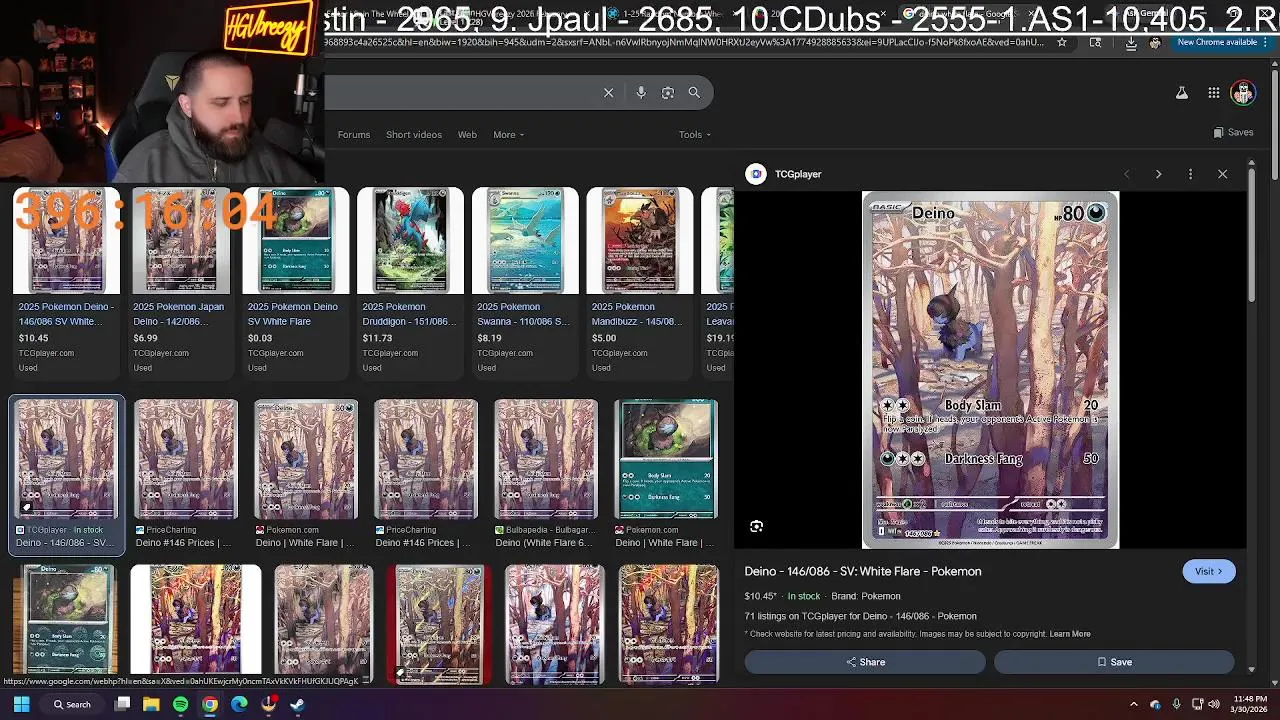Open Microsoft Edge from the taskbar
1280x720 pixels.
pyautogui.click(x=239, y=704)
